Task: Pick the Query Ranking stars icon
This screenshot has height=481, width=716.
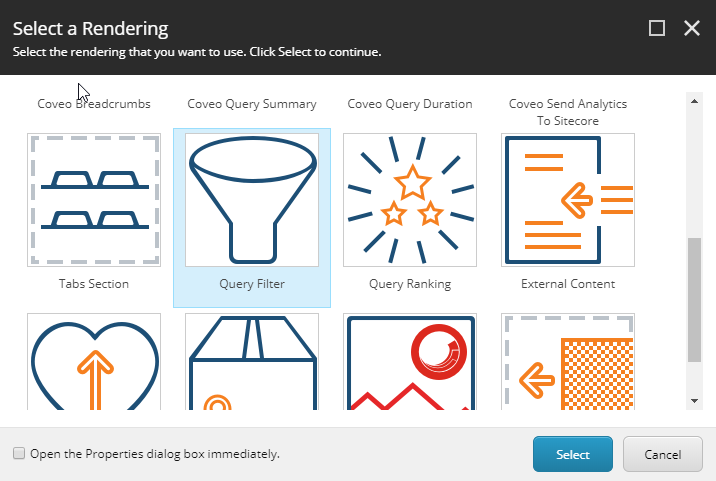Action: pos(410,200)
